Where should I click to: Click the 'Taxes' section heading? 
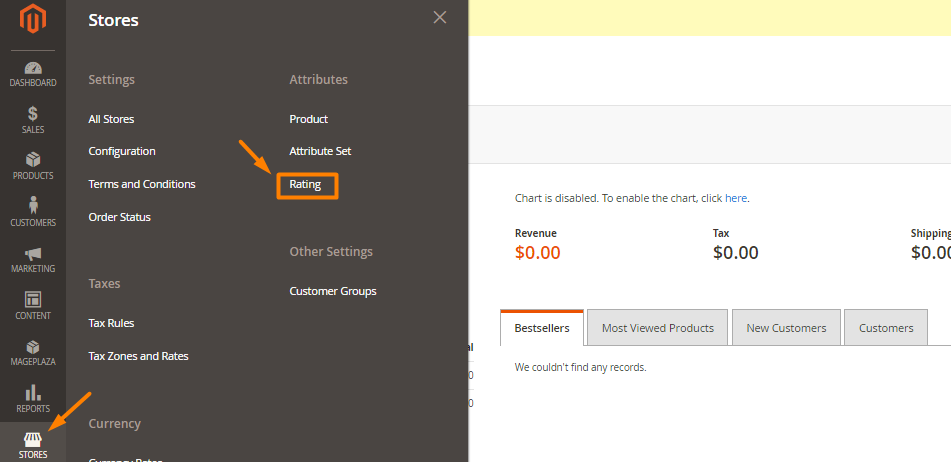click(x=104, y=284)
